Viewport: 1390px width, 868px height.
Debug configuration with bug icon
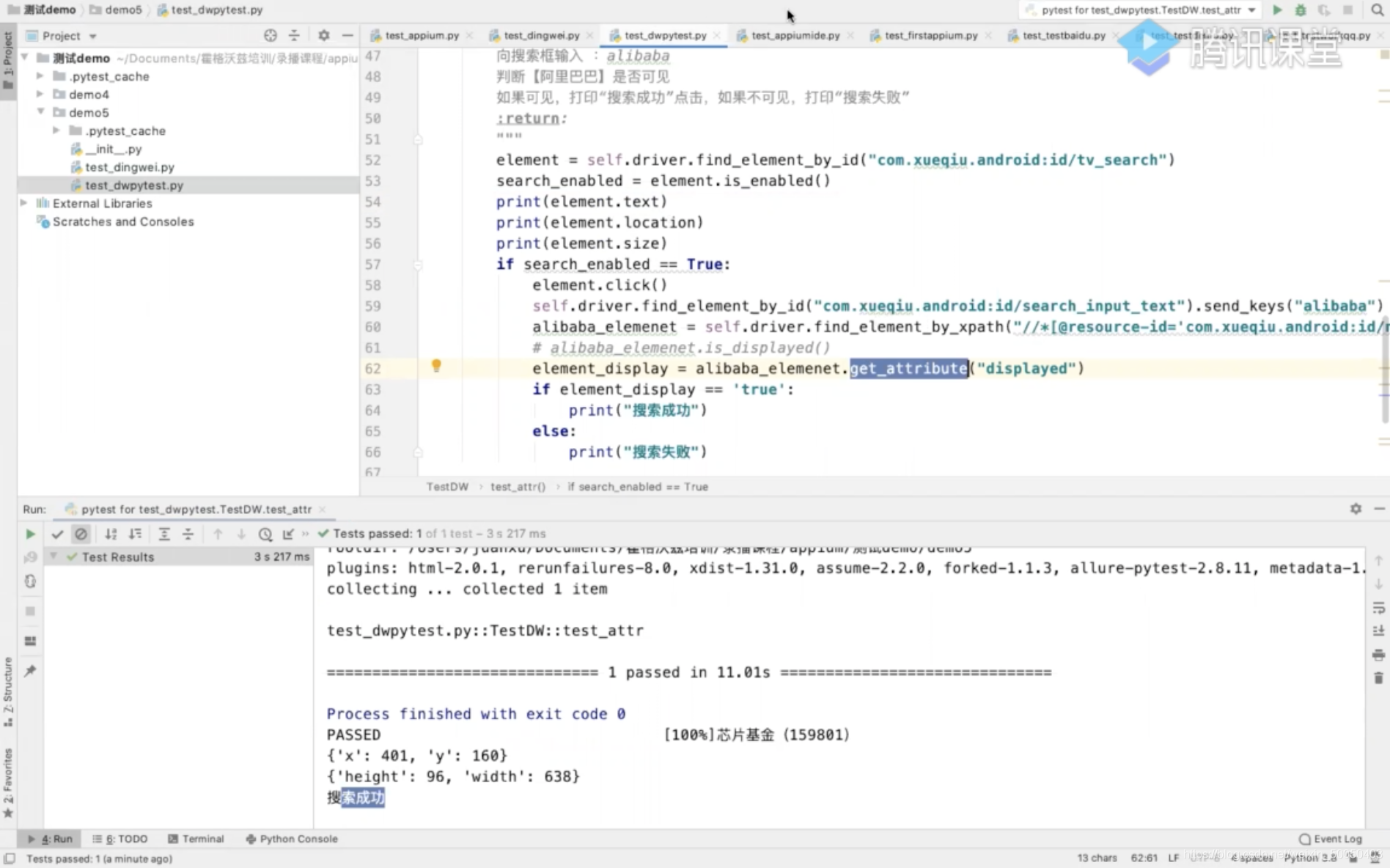1301,10
